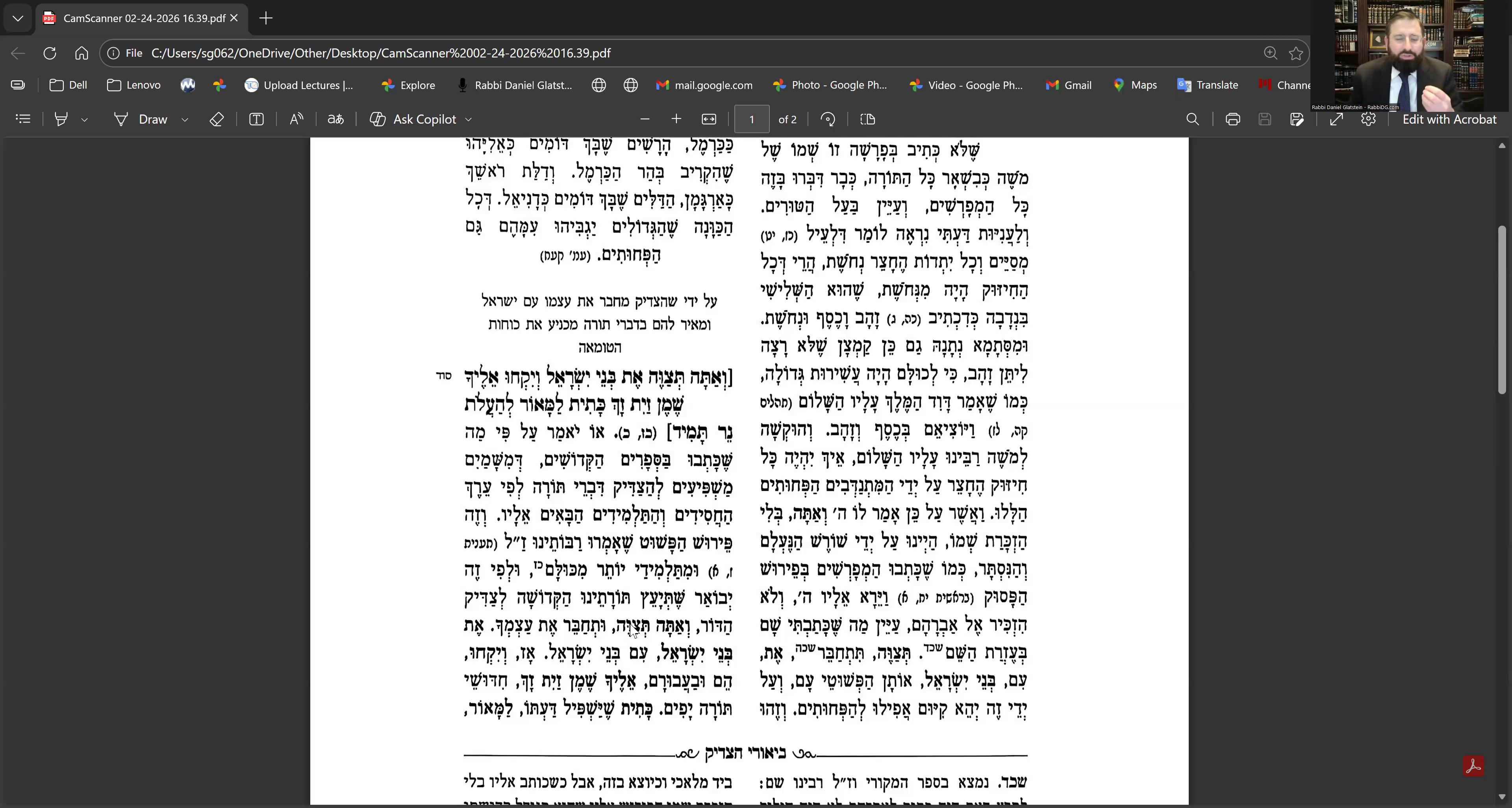Viewport: 1512px width, 808px height.
Task: Open the Lenovo bookmarks folder
Action: pos(134,85)
